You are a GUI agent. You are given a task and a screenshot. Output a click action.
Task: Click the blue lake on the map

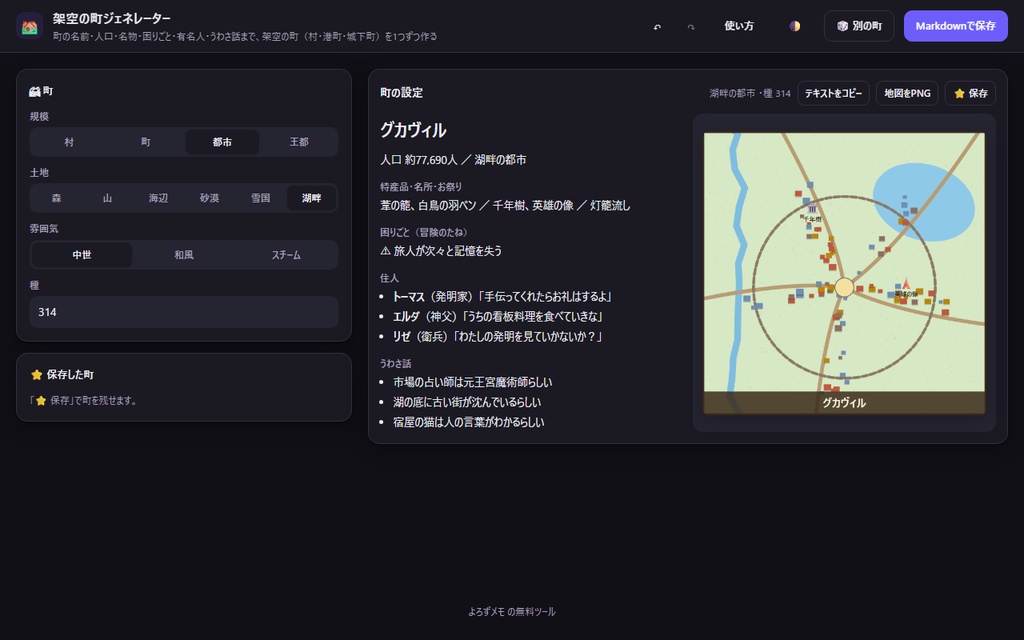[x=923, y=202]
